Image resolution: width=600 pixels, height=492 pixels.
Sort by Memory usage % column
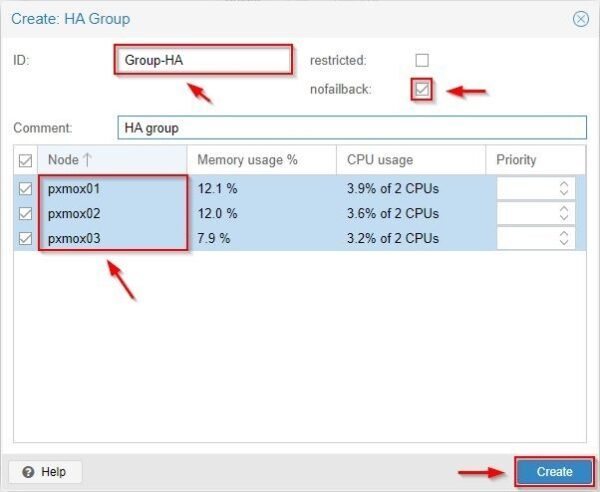pos(260,160)
